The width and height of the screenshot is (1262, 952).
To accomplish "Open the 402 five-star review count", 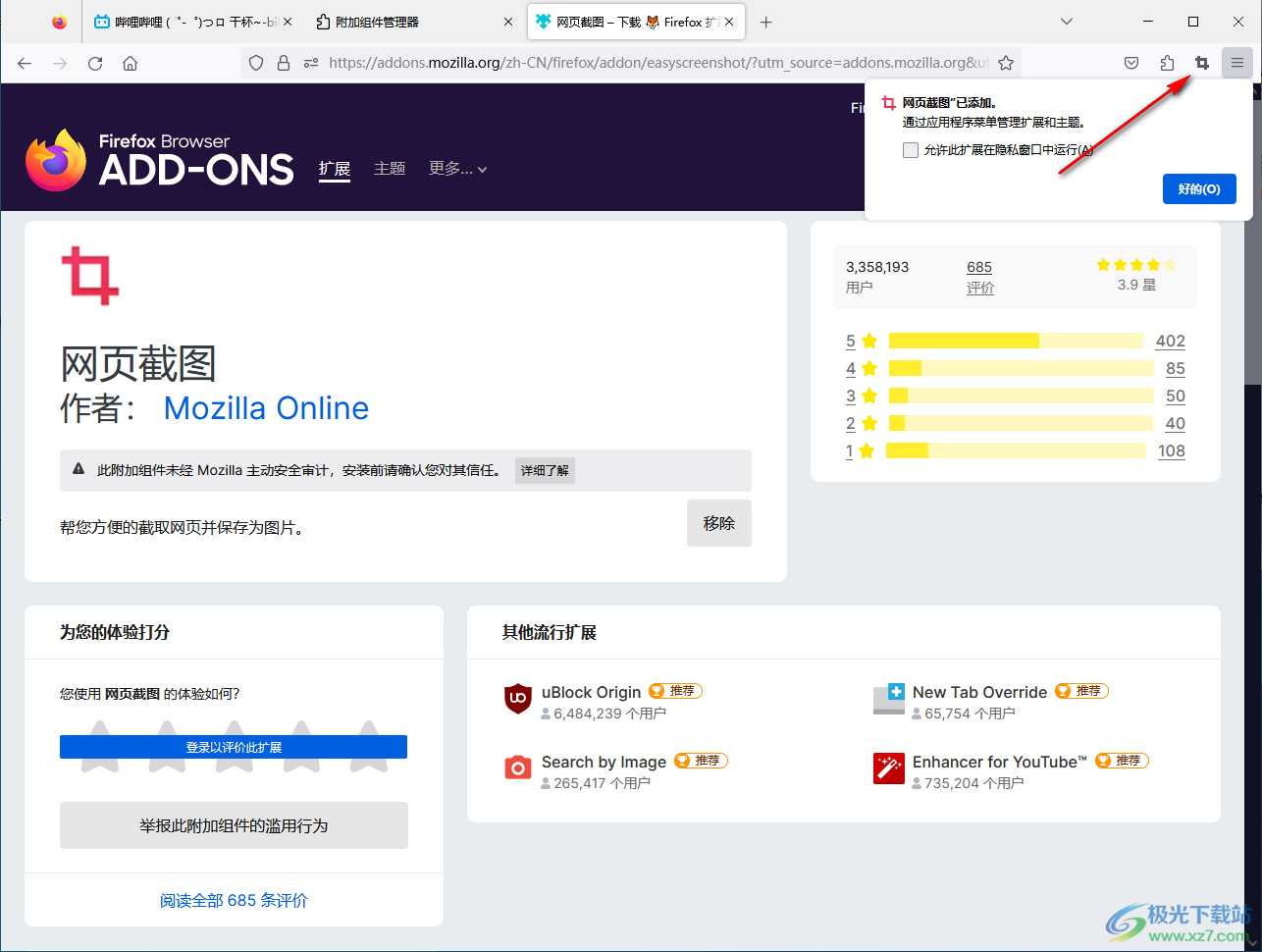I will (1170, 341).
